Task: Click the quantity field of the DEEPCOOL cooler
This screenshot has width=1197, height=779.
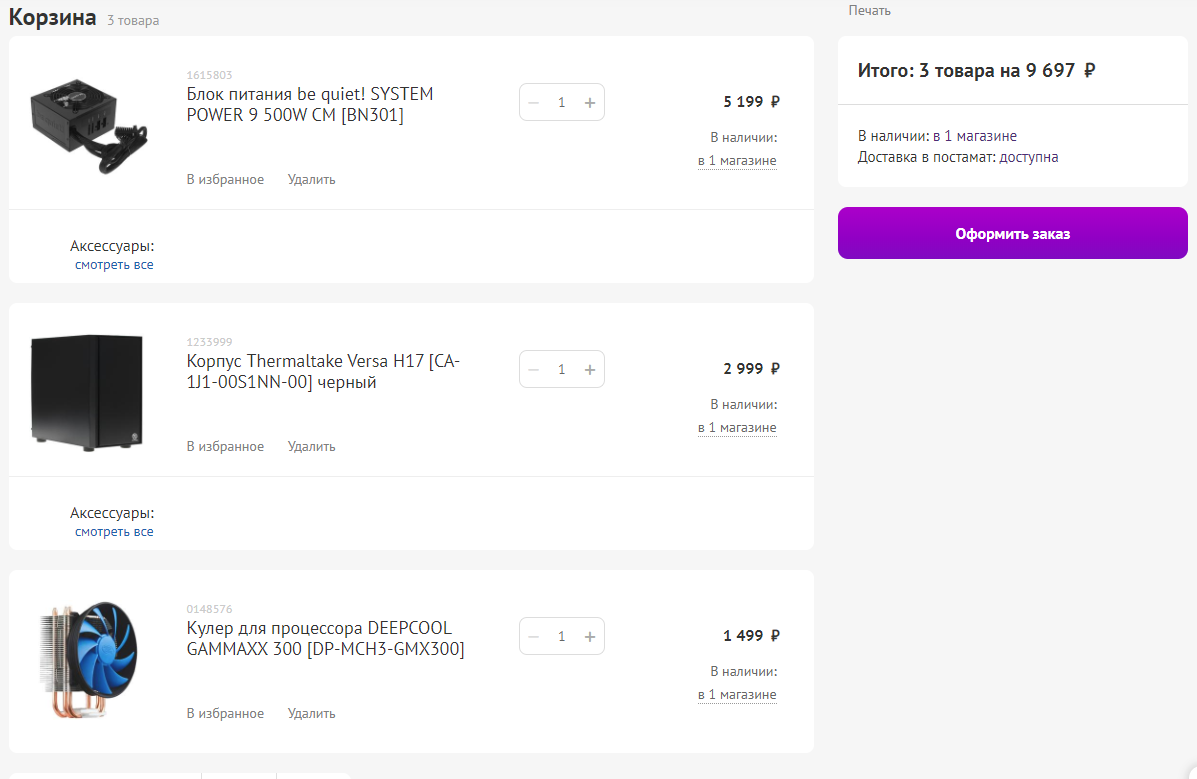Action: (x=562, y=636)
